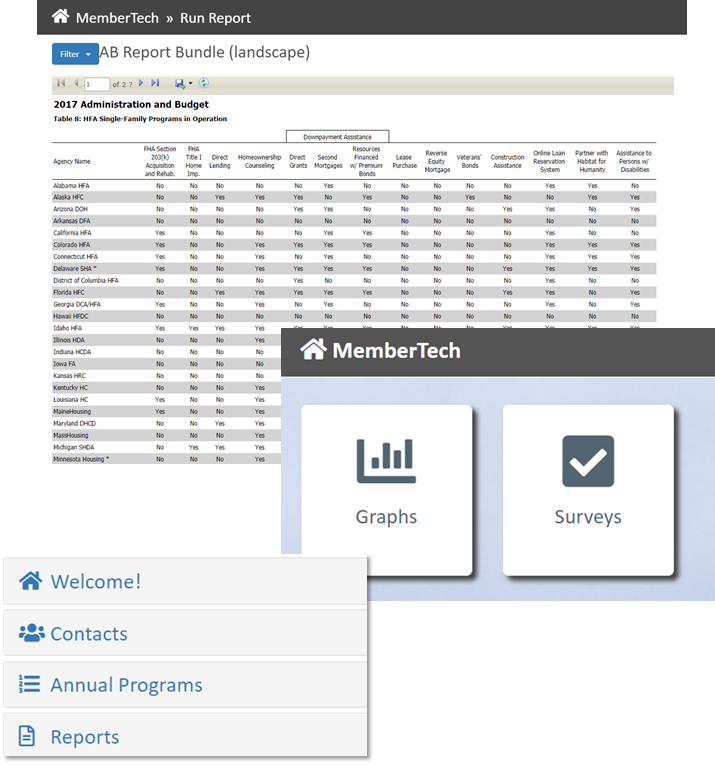Open the Graphs card label

(x=386, y=517)
